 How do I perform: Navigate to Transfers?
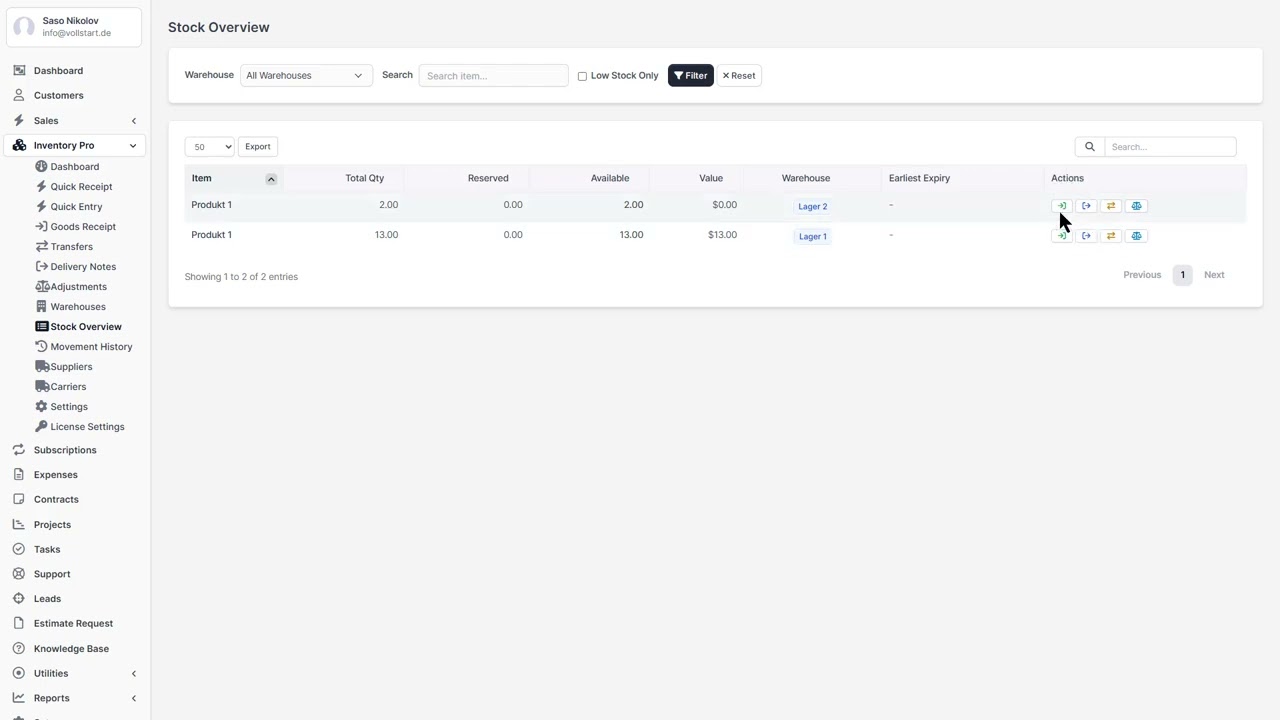[71, 246]
